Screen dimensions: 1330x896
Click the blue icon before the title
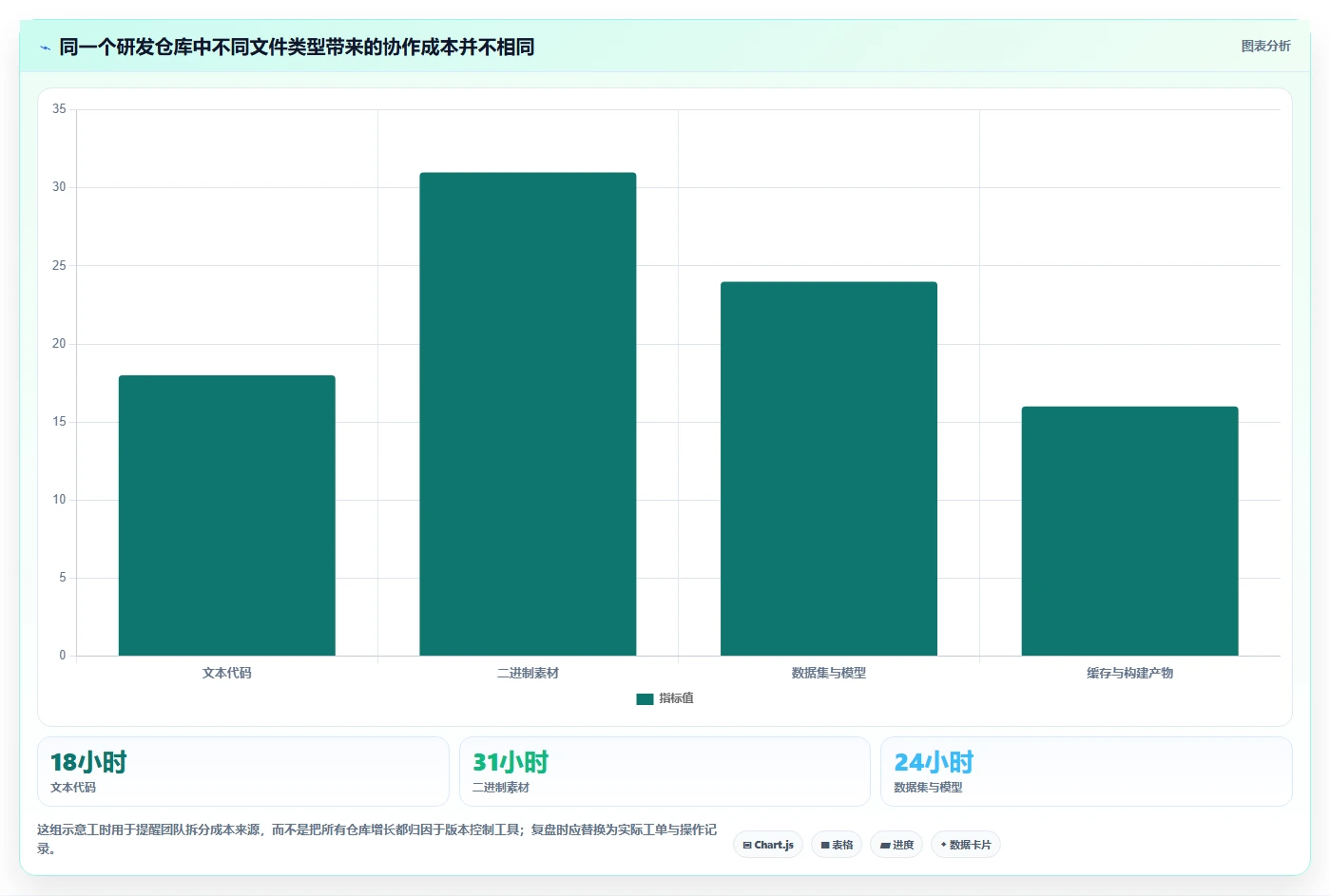click(x=45, y=48)
